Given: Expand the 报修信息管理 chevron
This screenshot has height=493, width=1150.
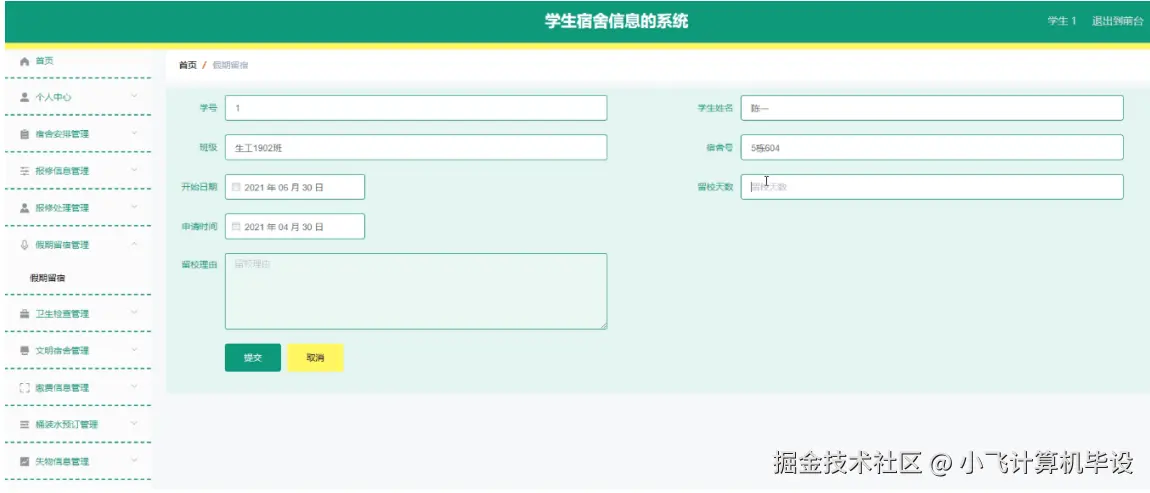Looking at the screenshot, I should tap(134, 170).
